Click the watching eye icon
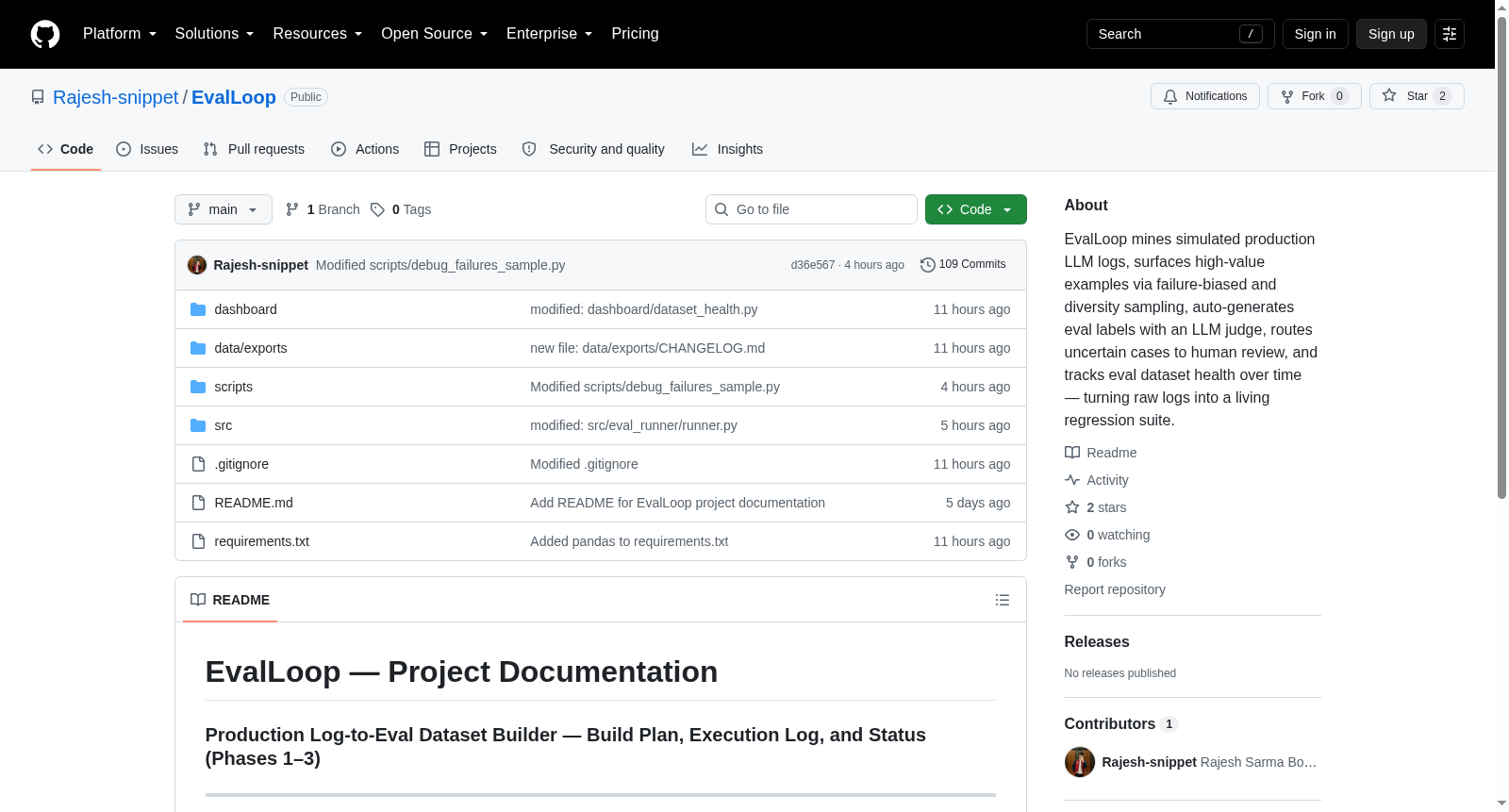This screenshot has width=1509, height=812. (x=1072, y=535)
